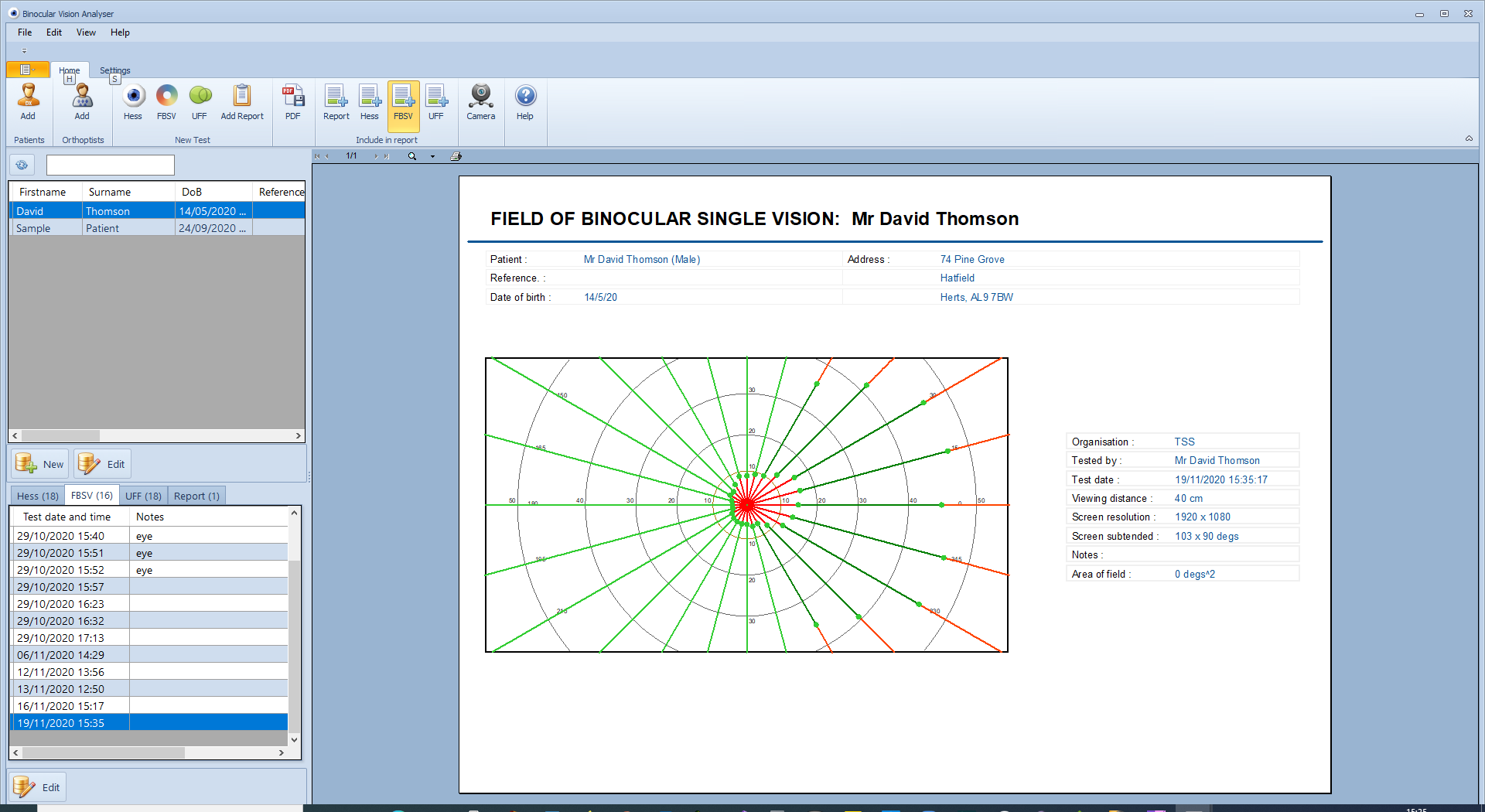Switch to the Settings ribbon tab
Screen dimensions: 1485x812
(114, 70)
